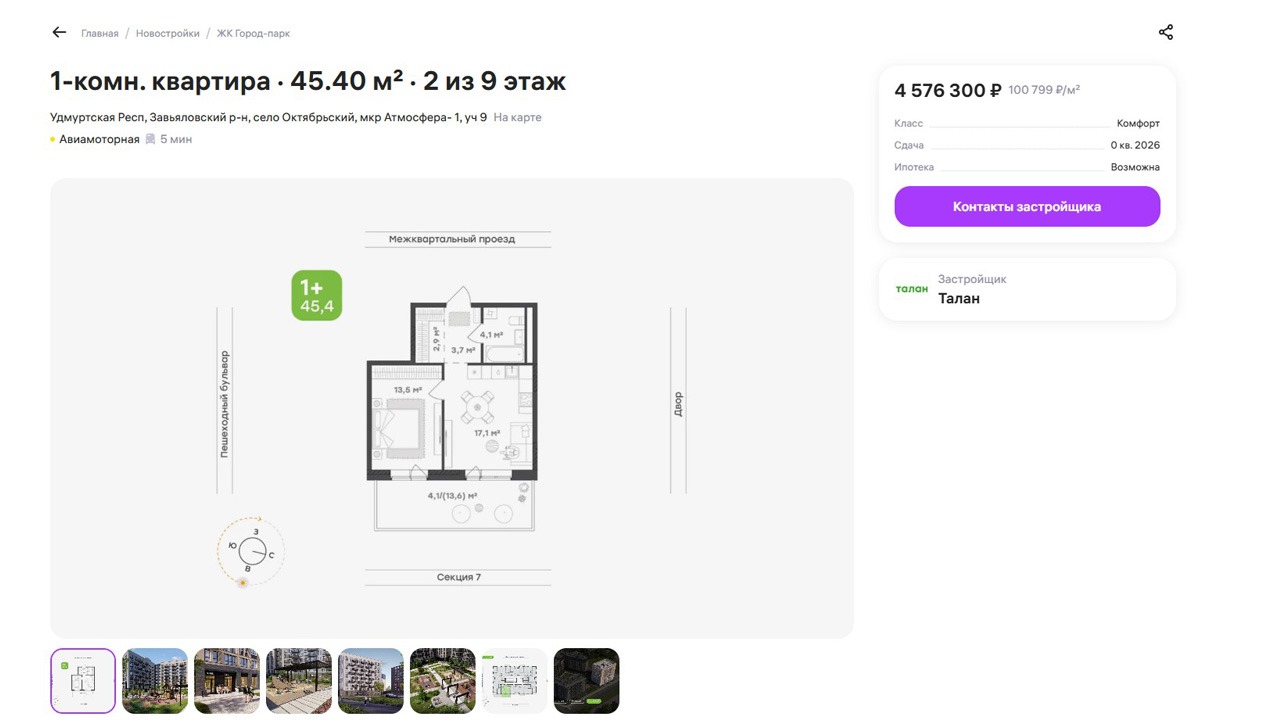Screen dimensions: 1280x720
Task: Open the ЖК Город-парк breadcrumb
Action: tap(253, 34)
